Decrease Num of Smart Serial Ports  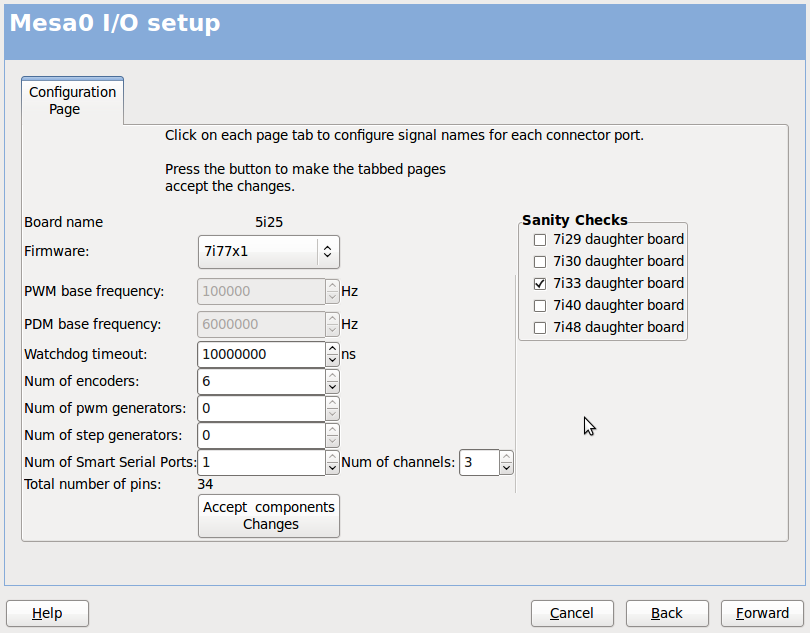click(332, 468)
